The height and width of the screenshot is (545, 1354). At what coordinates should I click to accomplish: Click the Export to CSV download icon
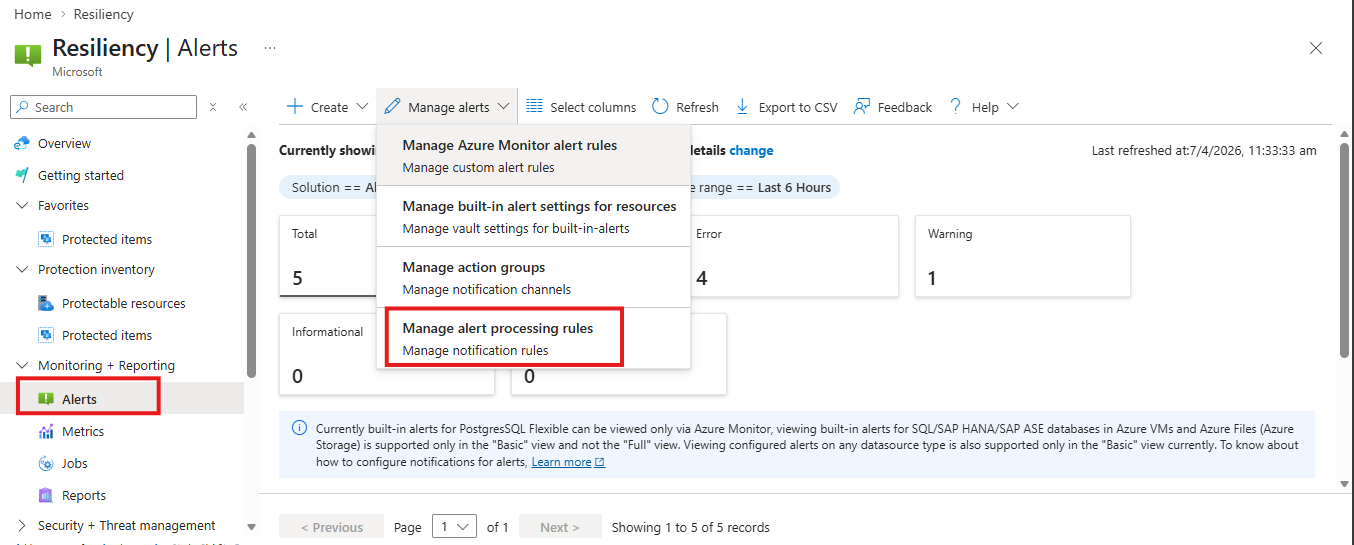[742, 106]
